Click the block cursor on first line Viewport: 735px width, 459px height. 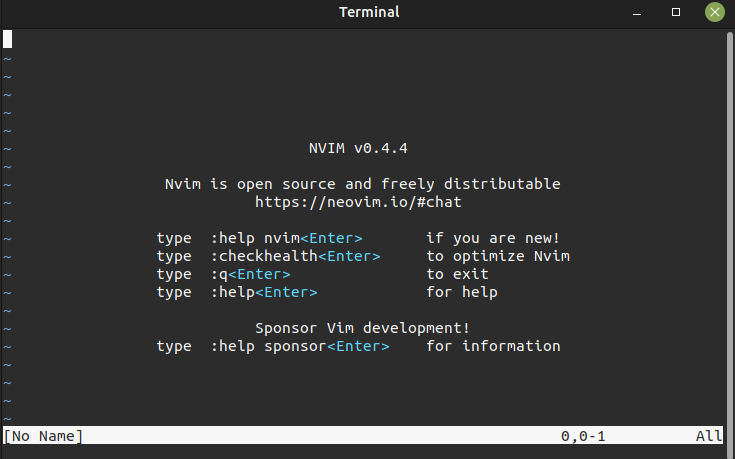[x=8, y=39]
